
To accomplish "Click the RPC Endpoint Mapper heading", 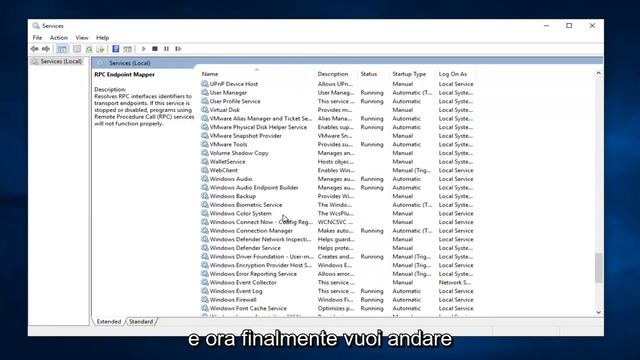I will tap(124, 75).
